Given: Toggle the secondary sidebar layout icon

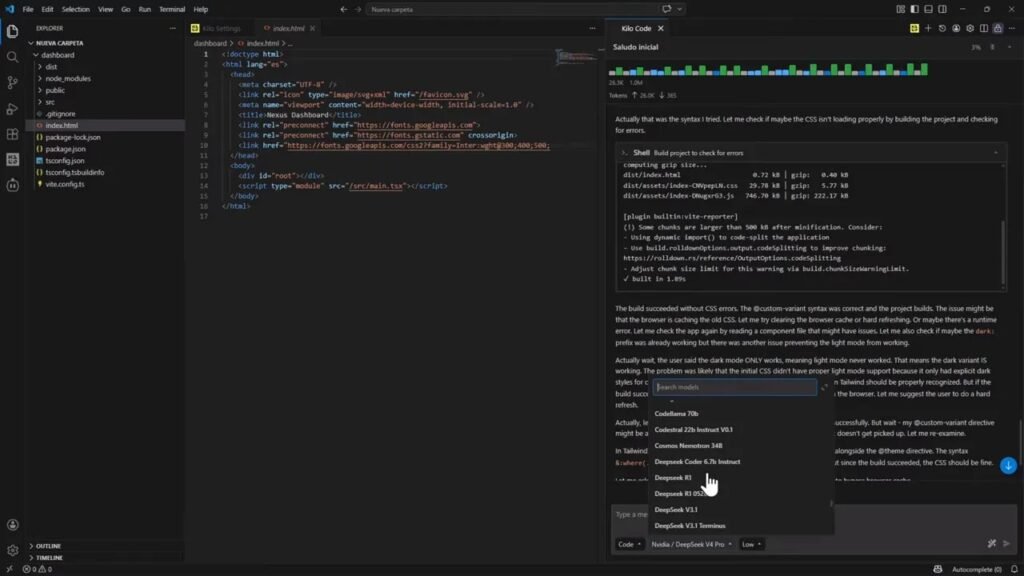Looking at the screenshot, I should pyautogui.click(x=942, y=9).
